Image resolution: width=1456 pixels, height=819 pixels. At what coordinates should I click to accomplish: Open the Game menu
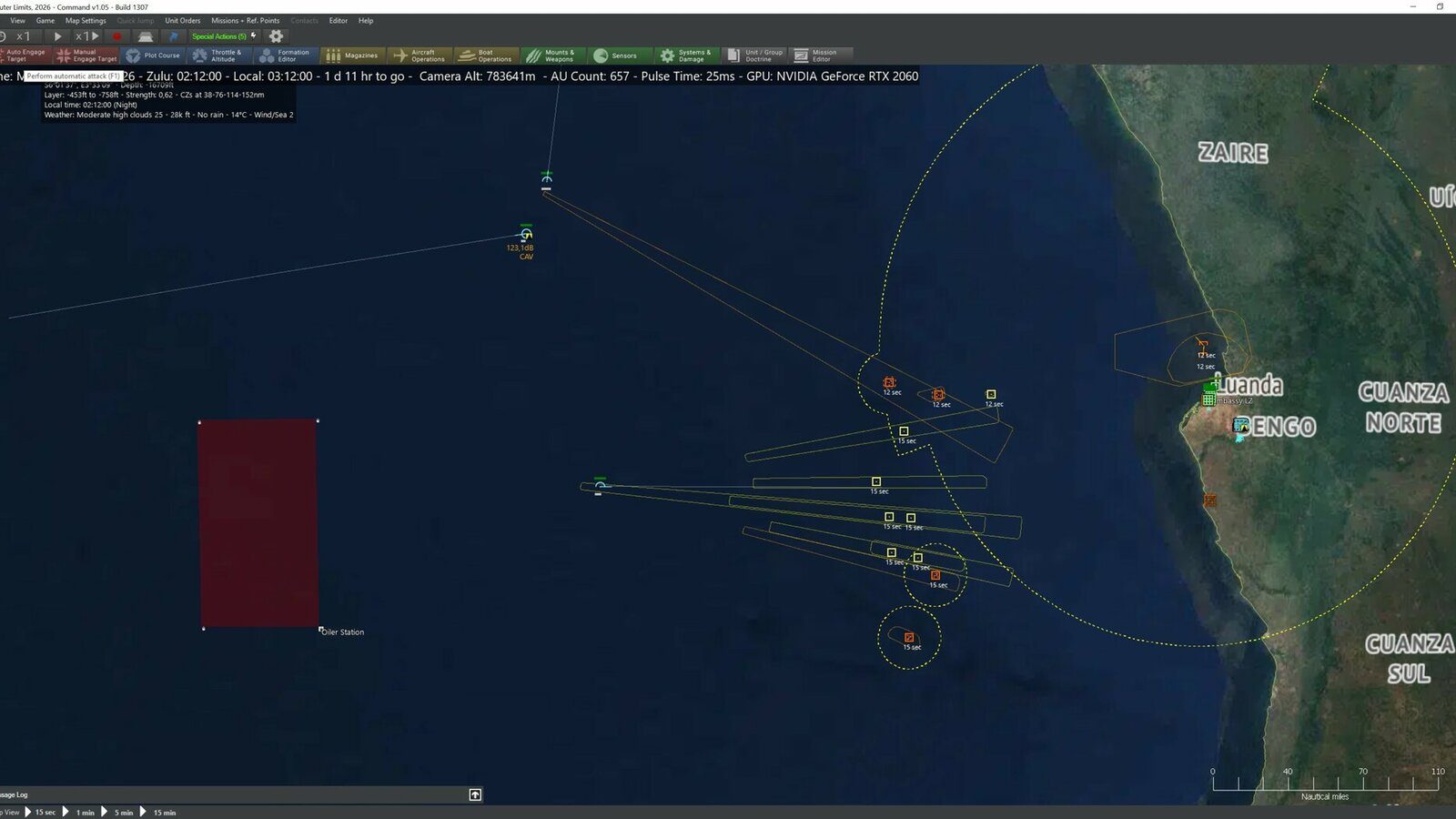(x=45, y=20)
